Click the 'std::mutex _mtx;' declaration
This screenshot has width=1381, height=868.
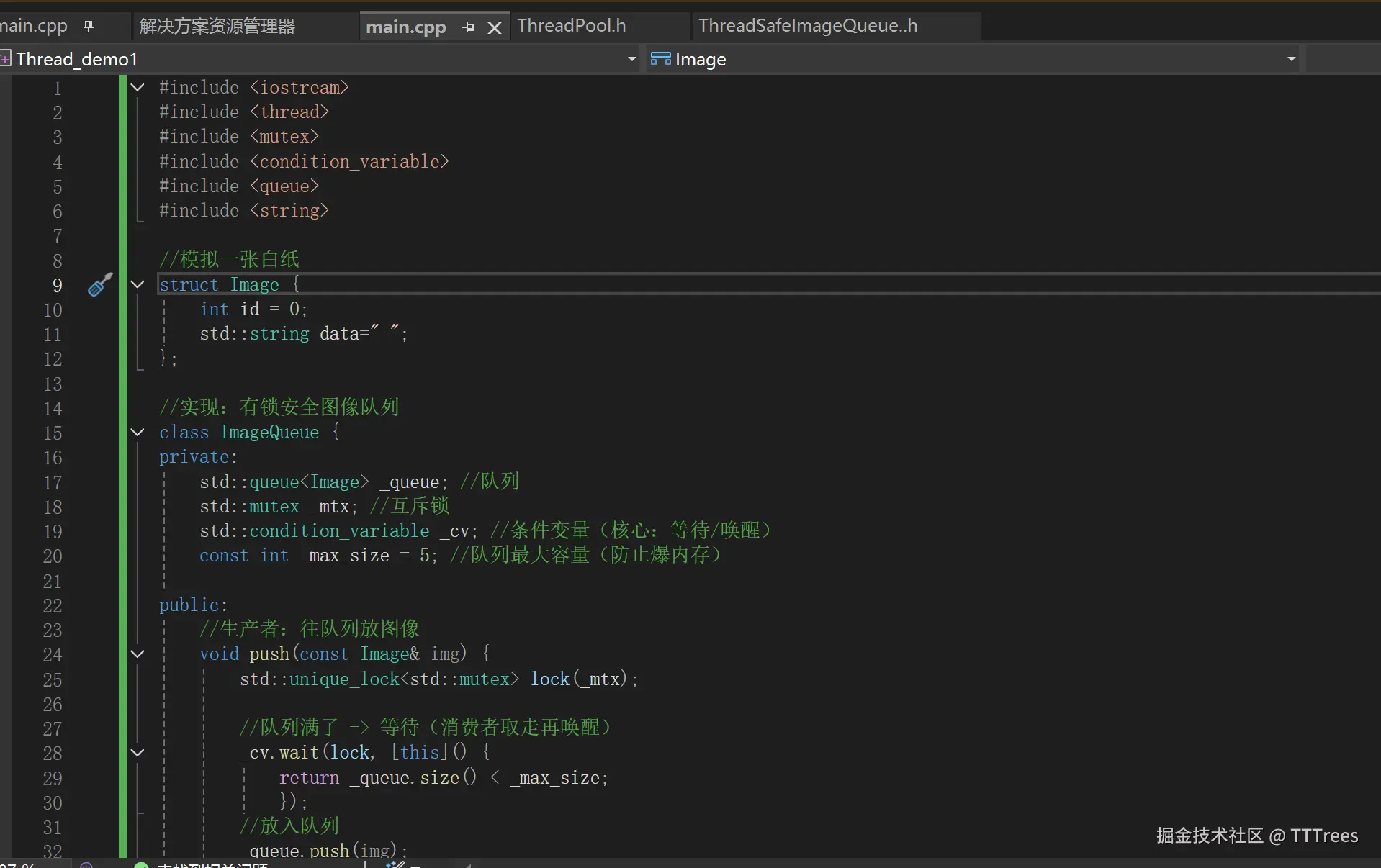pyautogui.click(x=279, y=507)
